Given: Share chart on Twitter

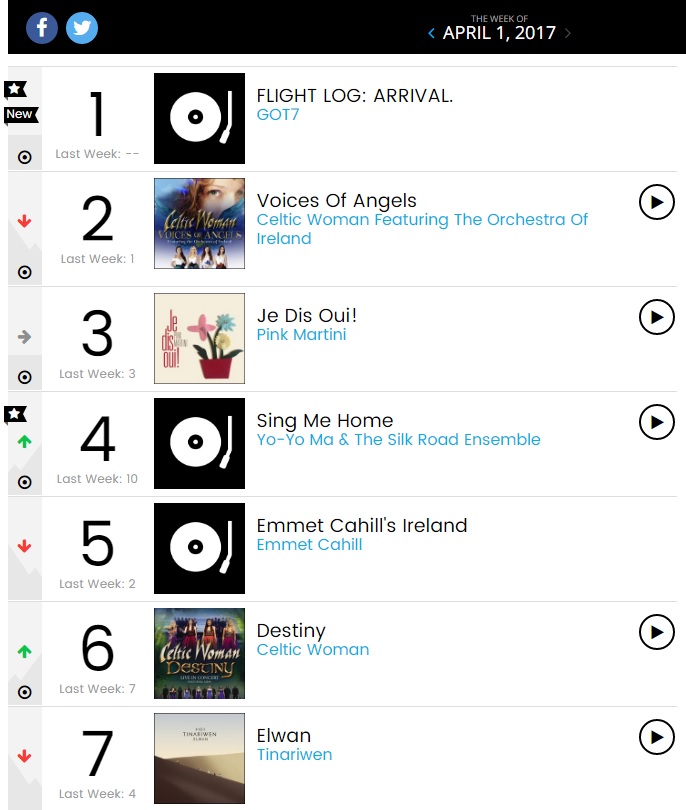Looking at the screenshot, I should [82, 27].
